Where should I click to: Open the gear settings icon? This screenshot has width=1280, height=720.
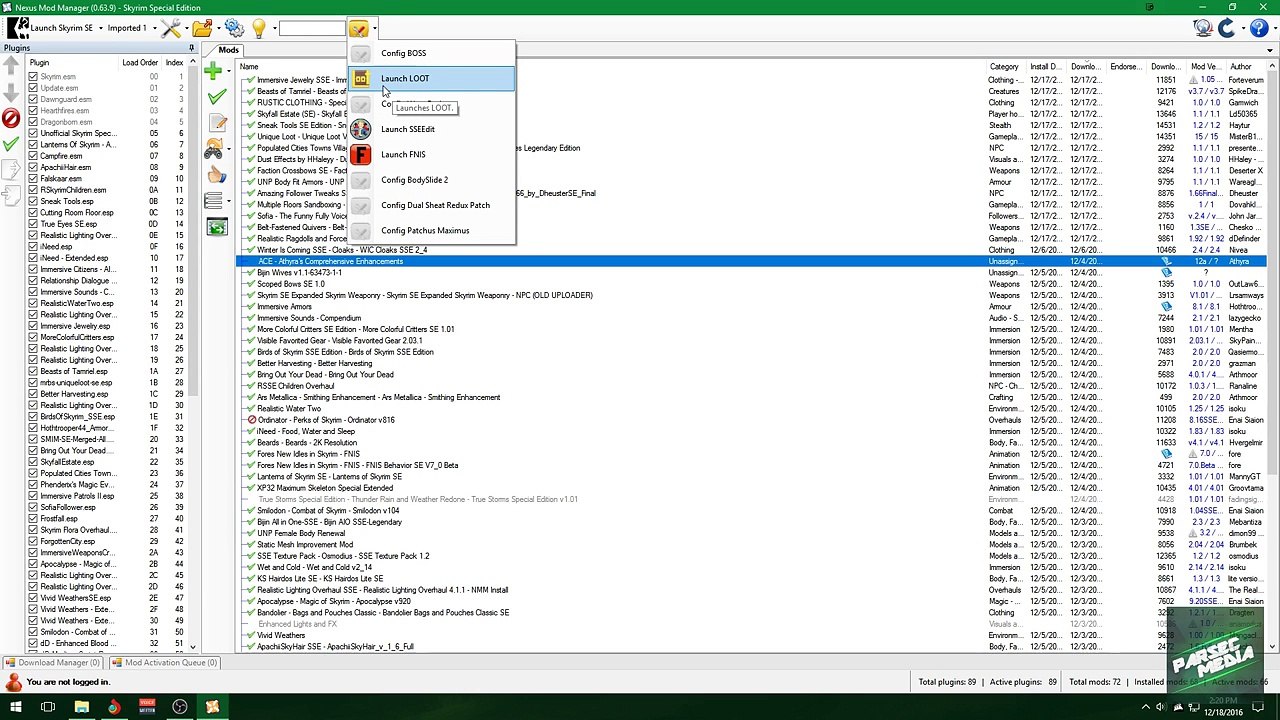pyautogui.click(x=234, y=28)
